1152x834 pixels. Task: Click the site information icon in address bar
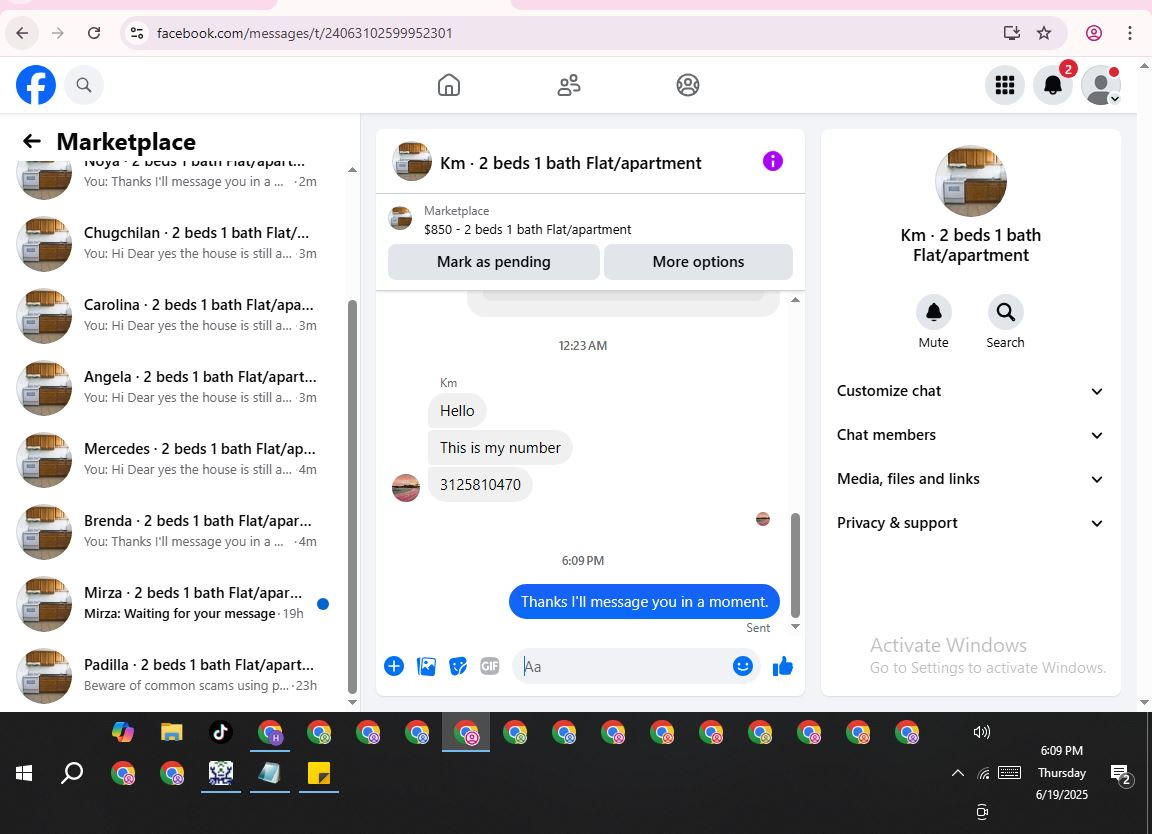(137, 33)
